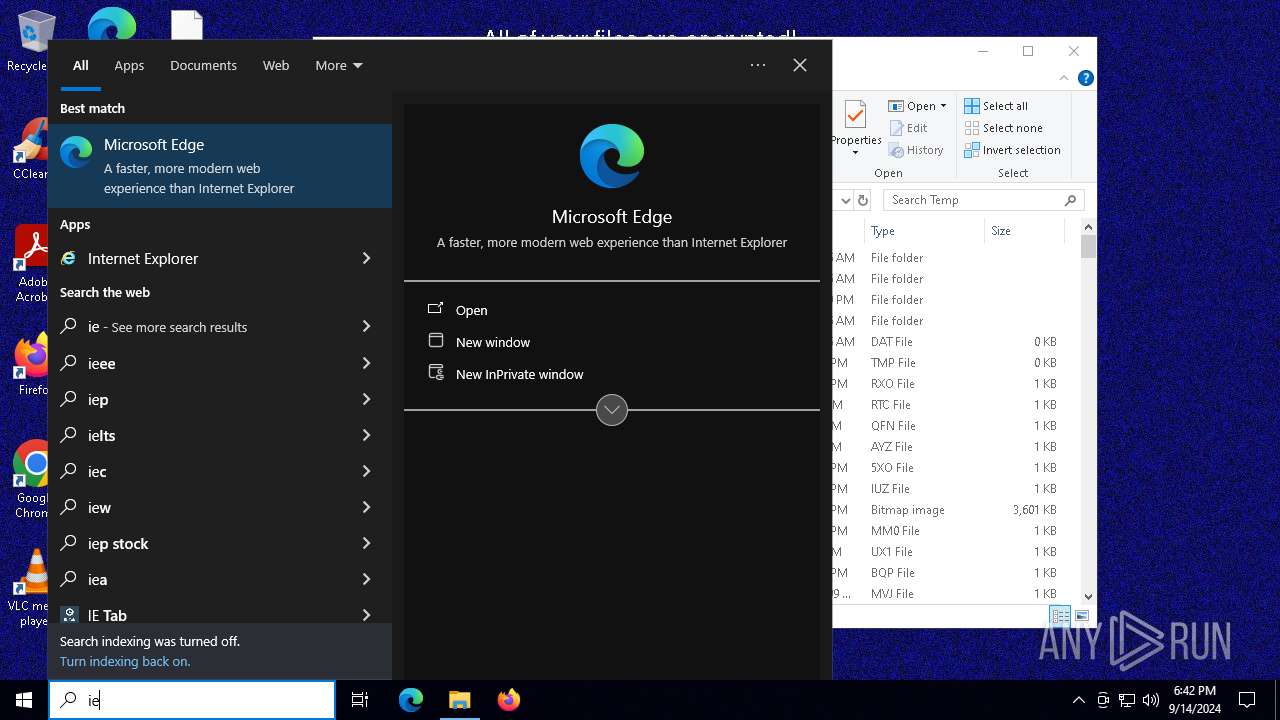Click History in Explorer ribbon
1280x720 pixels.
[x=916, y=150]
